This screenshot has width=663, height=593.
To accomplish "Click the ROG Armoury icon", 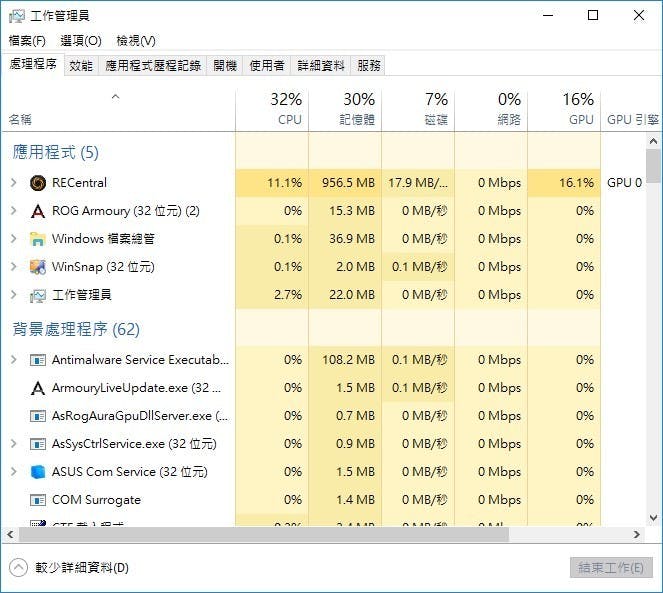I will (x=38, y=211).
